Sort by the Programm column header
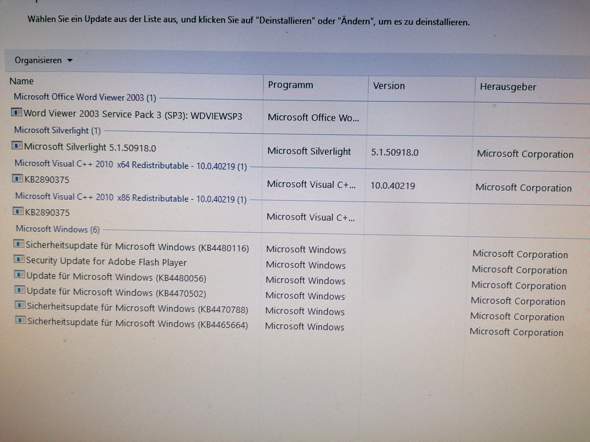 tap(290, 85)
